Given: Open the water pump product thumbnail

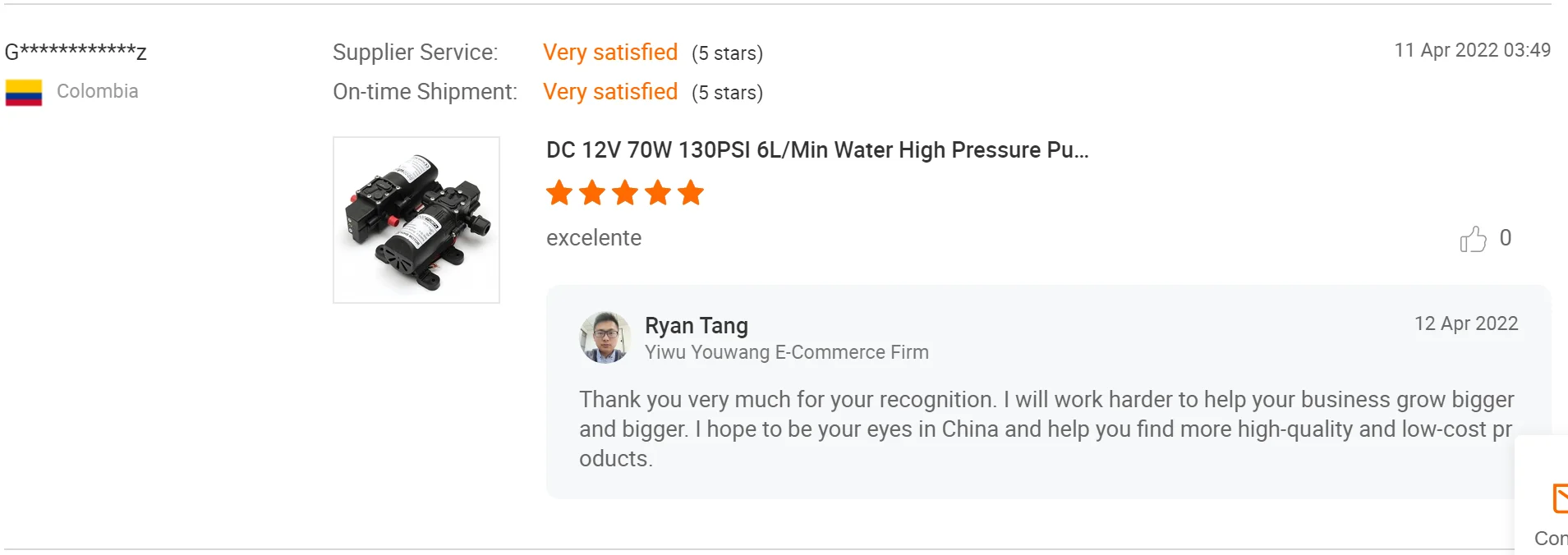Looking at the screenshot, I should 416,220.
